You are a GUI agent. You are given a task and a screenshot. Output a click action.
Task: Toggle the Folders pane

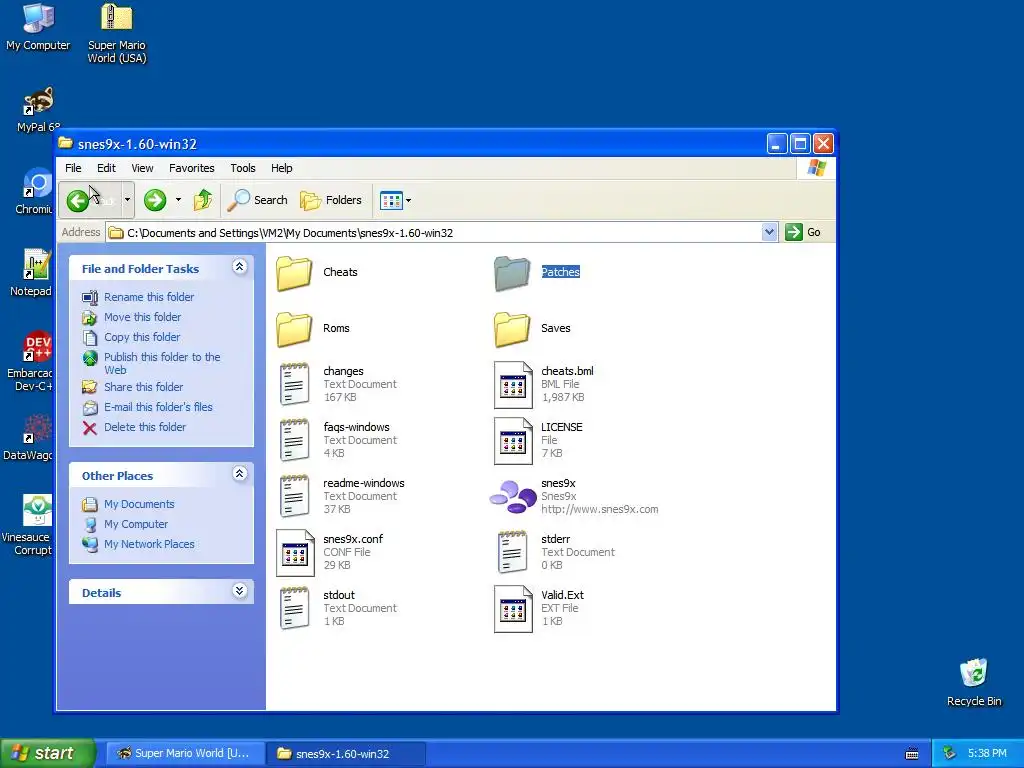coord(330,200)
